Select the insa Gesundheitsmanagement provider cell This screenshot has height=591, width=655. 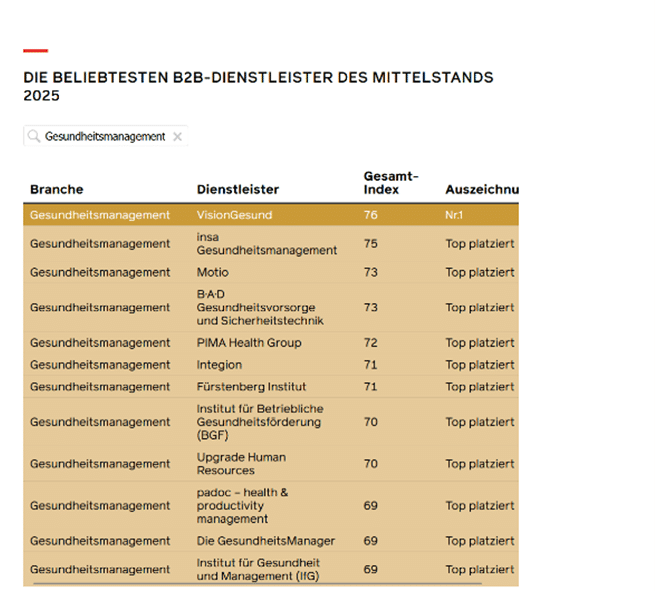click(x=267, y=244)
